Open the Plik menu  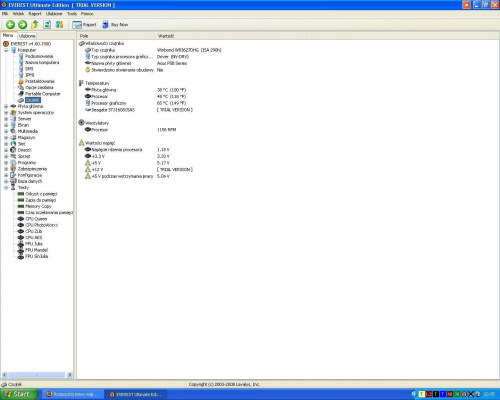pos(5,14)
